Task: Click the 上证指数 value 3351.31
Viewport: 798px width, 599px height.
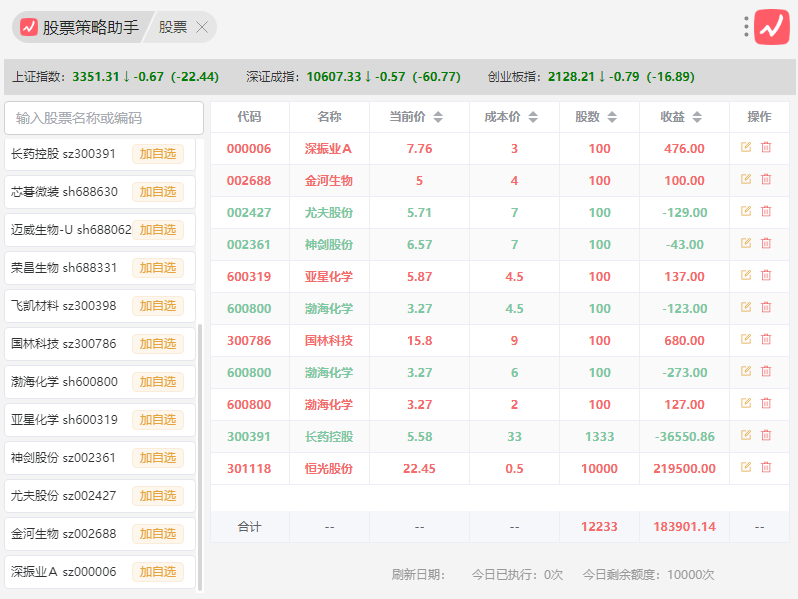Action: [95, 77]
